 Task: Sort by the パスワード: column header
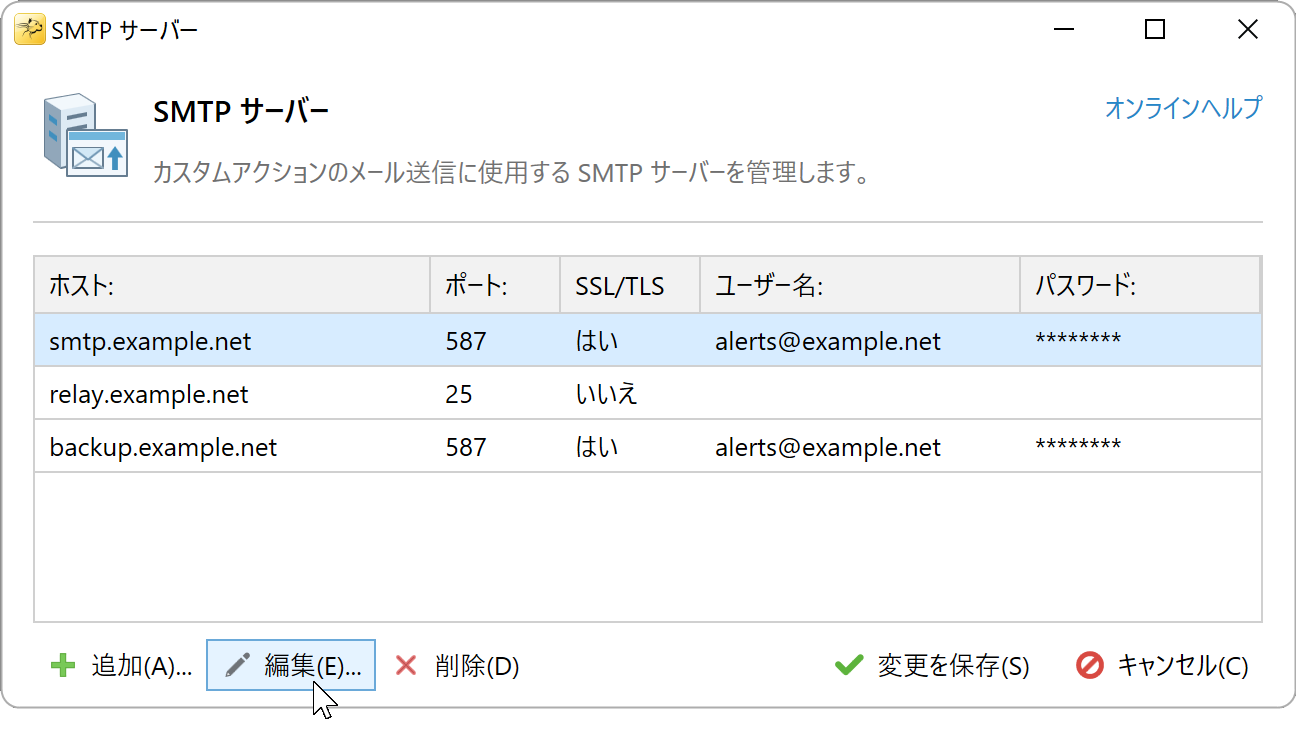pos(1140,286)
